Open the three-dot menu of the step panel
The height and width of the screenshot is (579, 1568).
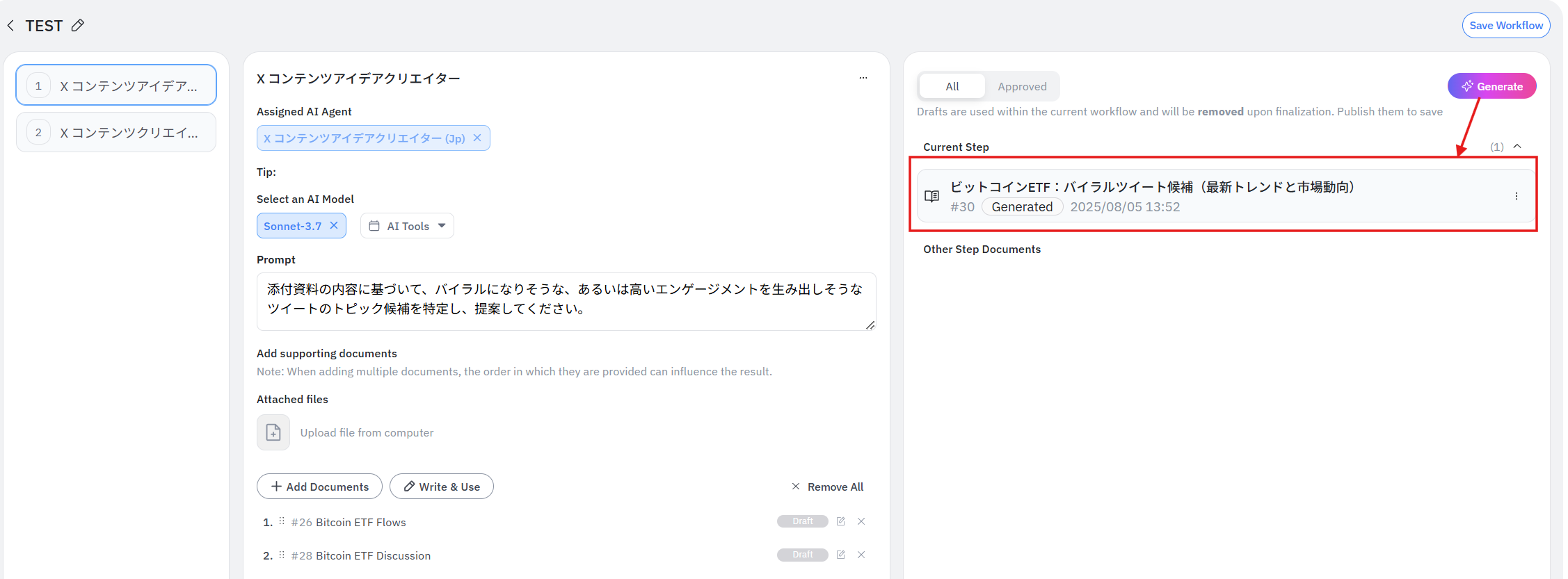click(x=863, y=78)
